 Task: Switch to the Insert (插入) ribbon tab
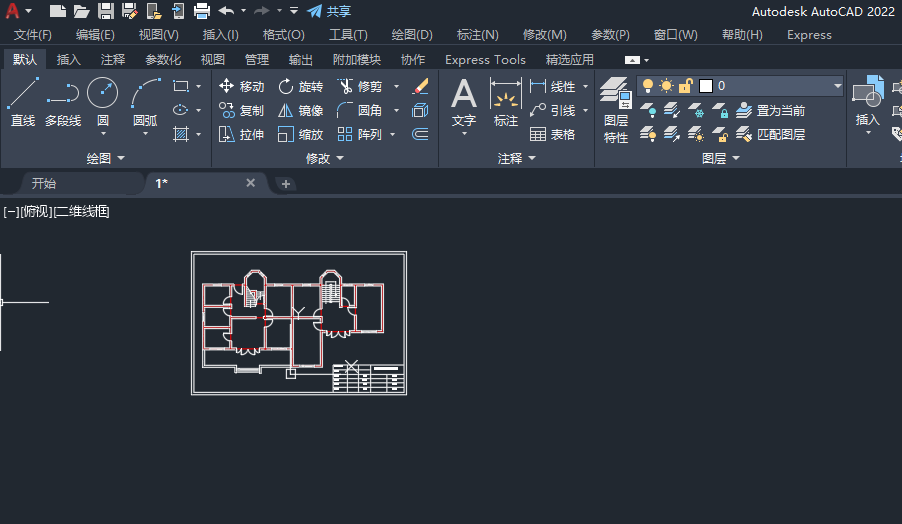pyautogui.click(x=68, y=59)
